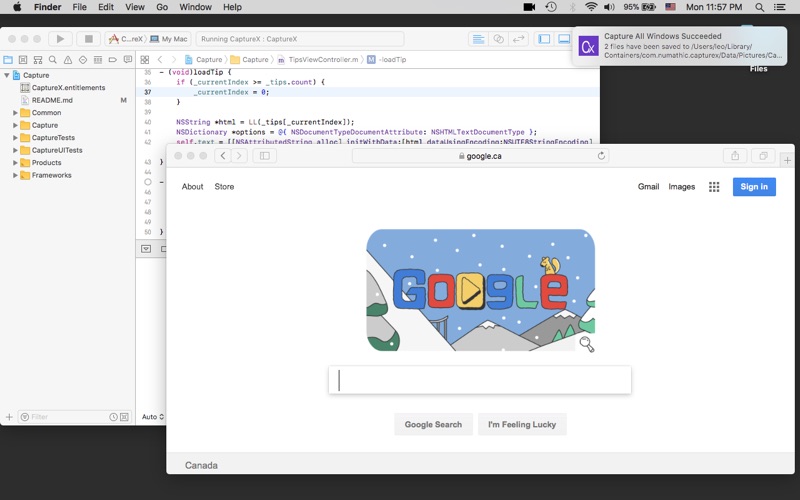Expand the Capture folder in navigator

15,125
